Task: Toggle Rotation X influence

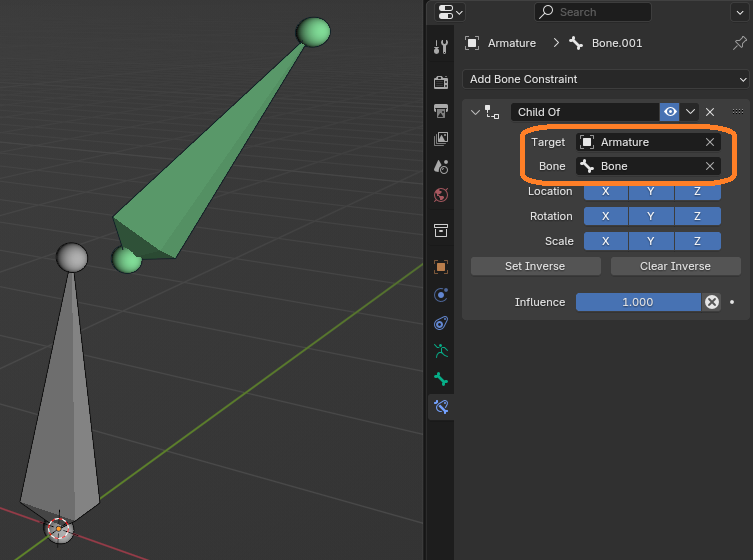Action: (x=606, y=216)
